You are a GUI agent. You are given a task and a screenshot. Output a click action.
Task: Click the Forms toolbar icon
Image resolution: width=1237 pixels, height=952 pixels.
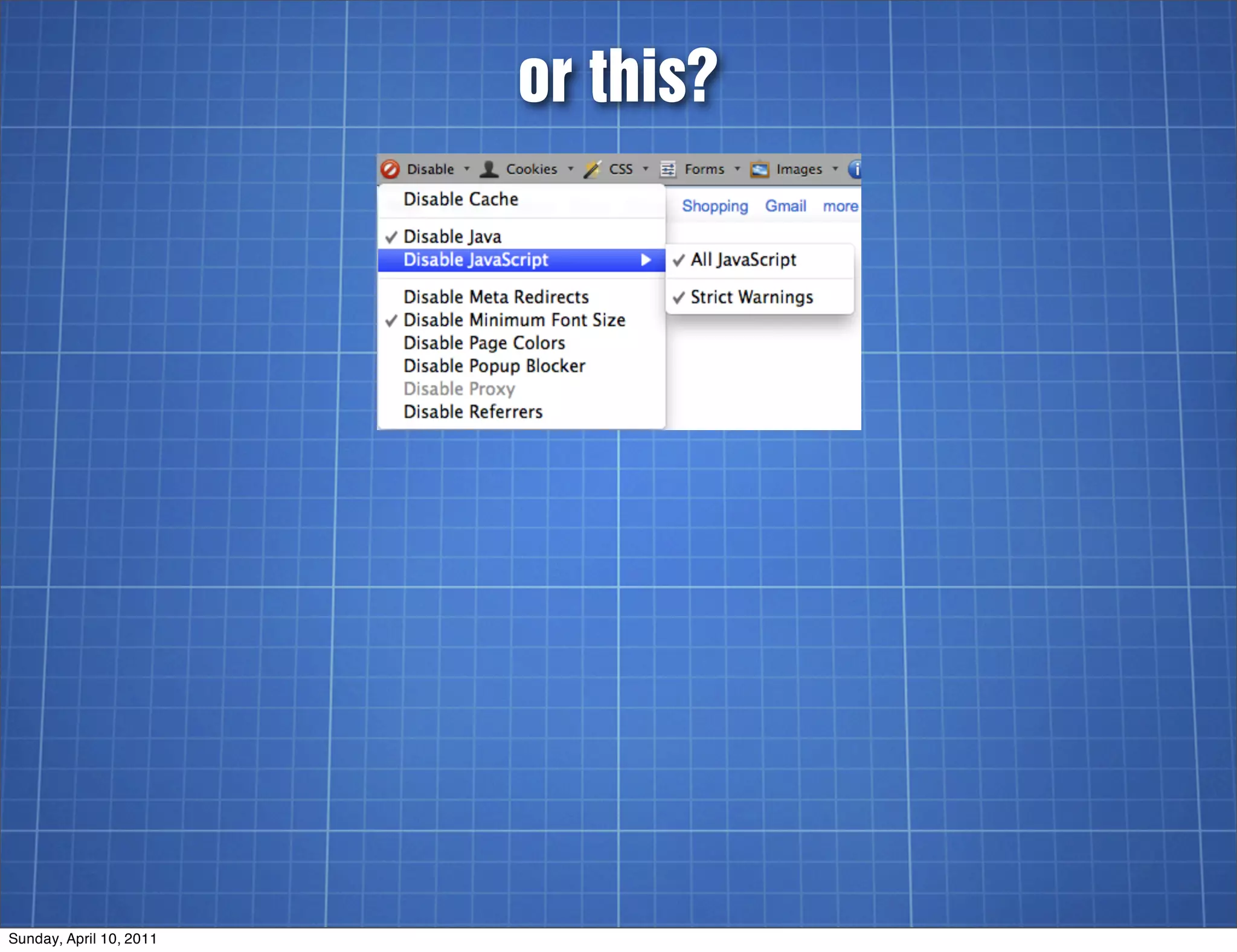coord(668,169)
